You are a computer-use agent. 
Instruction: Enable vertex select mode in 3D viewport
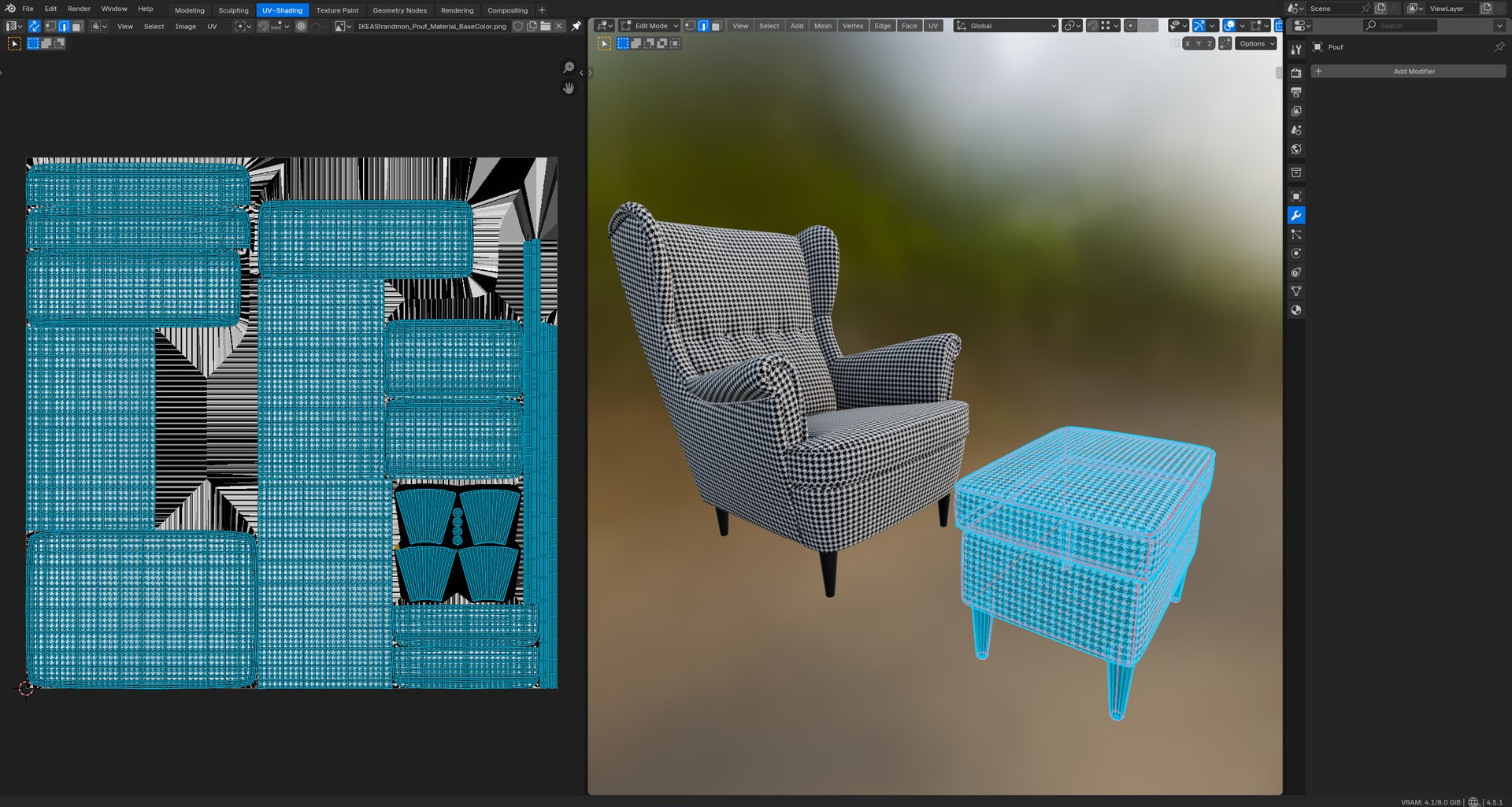pos(690,26)
